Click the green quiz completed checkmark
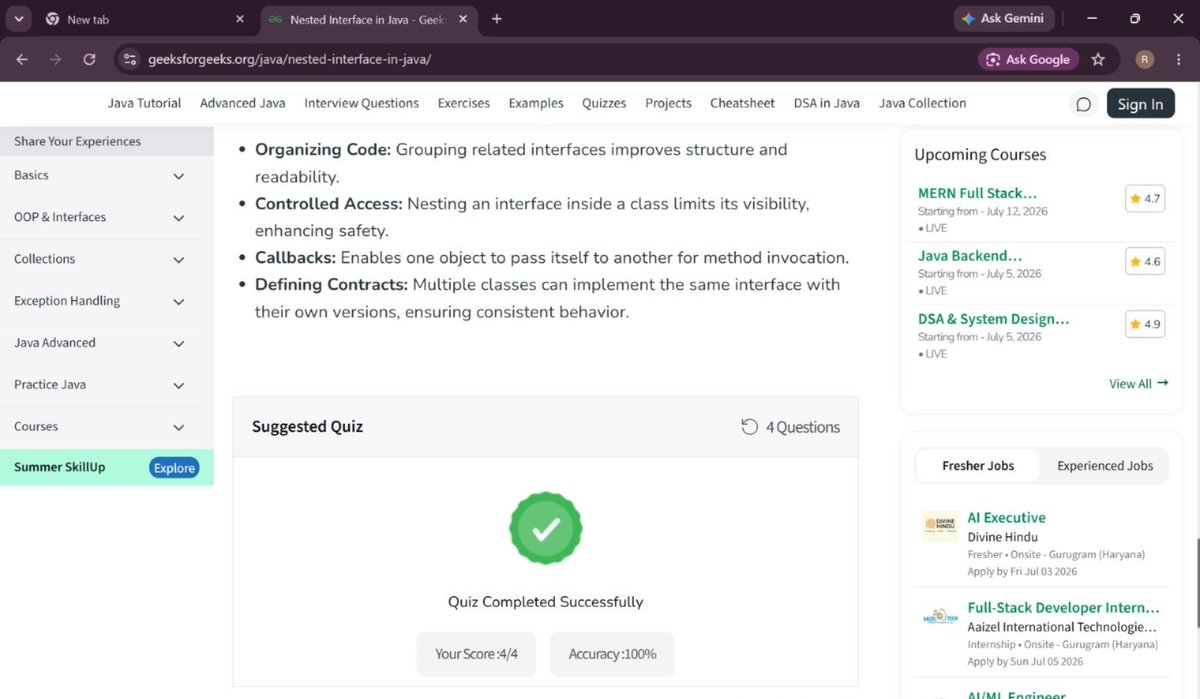The image size is (1200, 699). coord(545,528)
